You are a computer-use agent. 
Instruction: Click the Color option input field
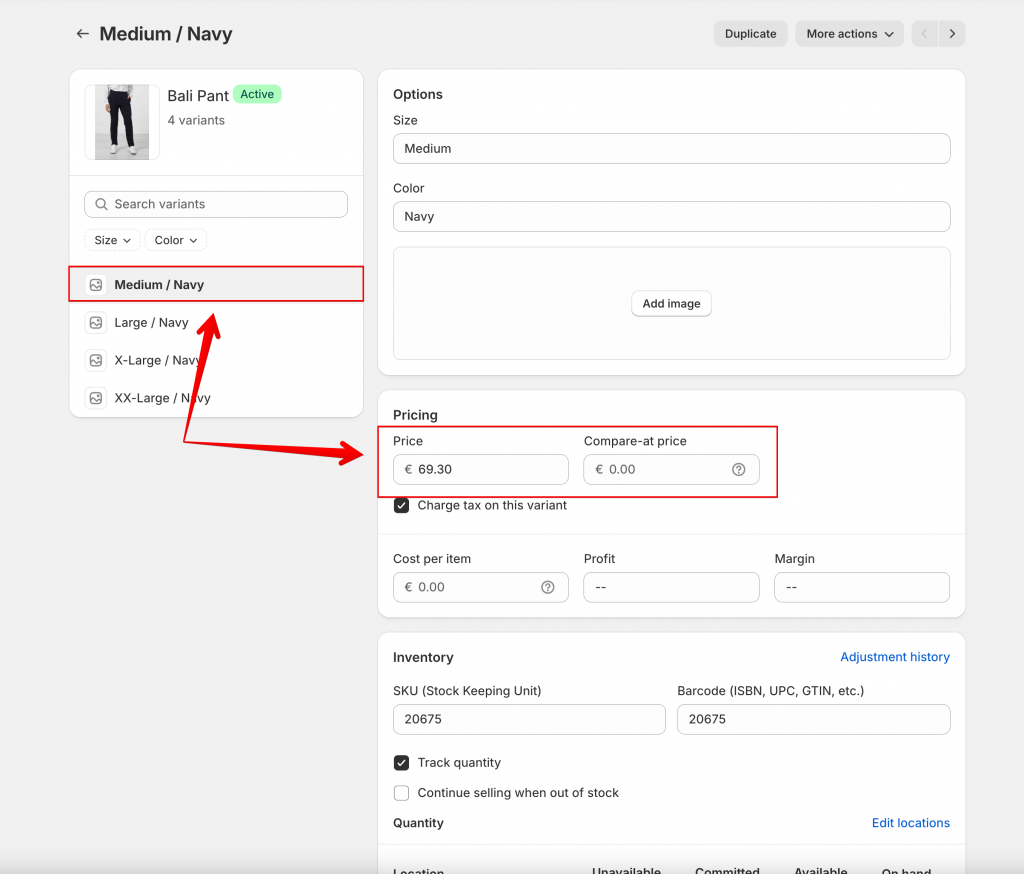671,217
